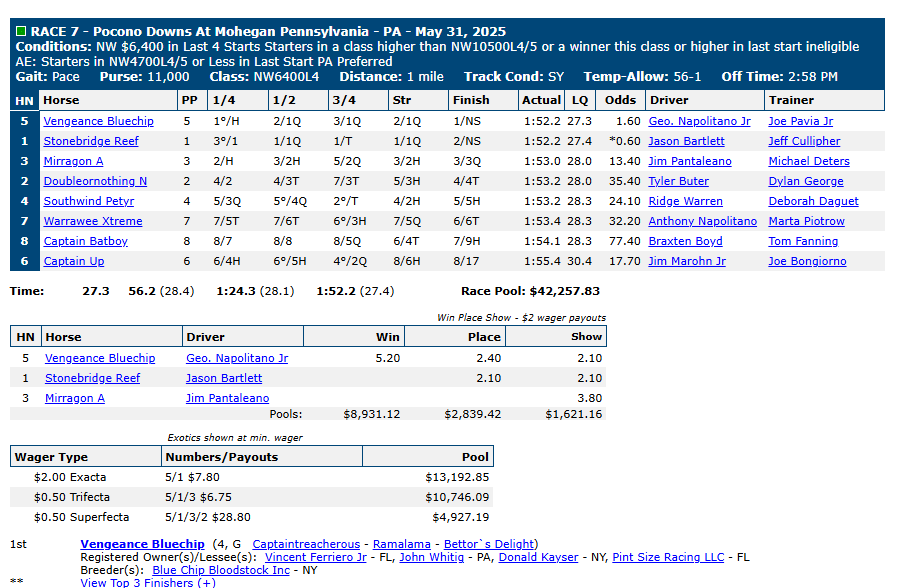
Task: Open trainer Marta Piotrow page
Action: 806,221
